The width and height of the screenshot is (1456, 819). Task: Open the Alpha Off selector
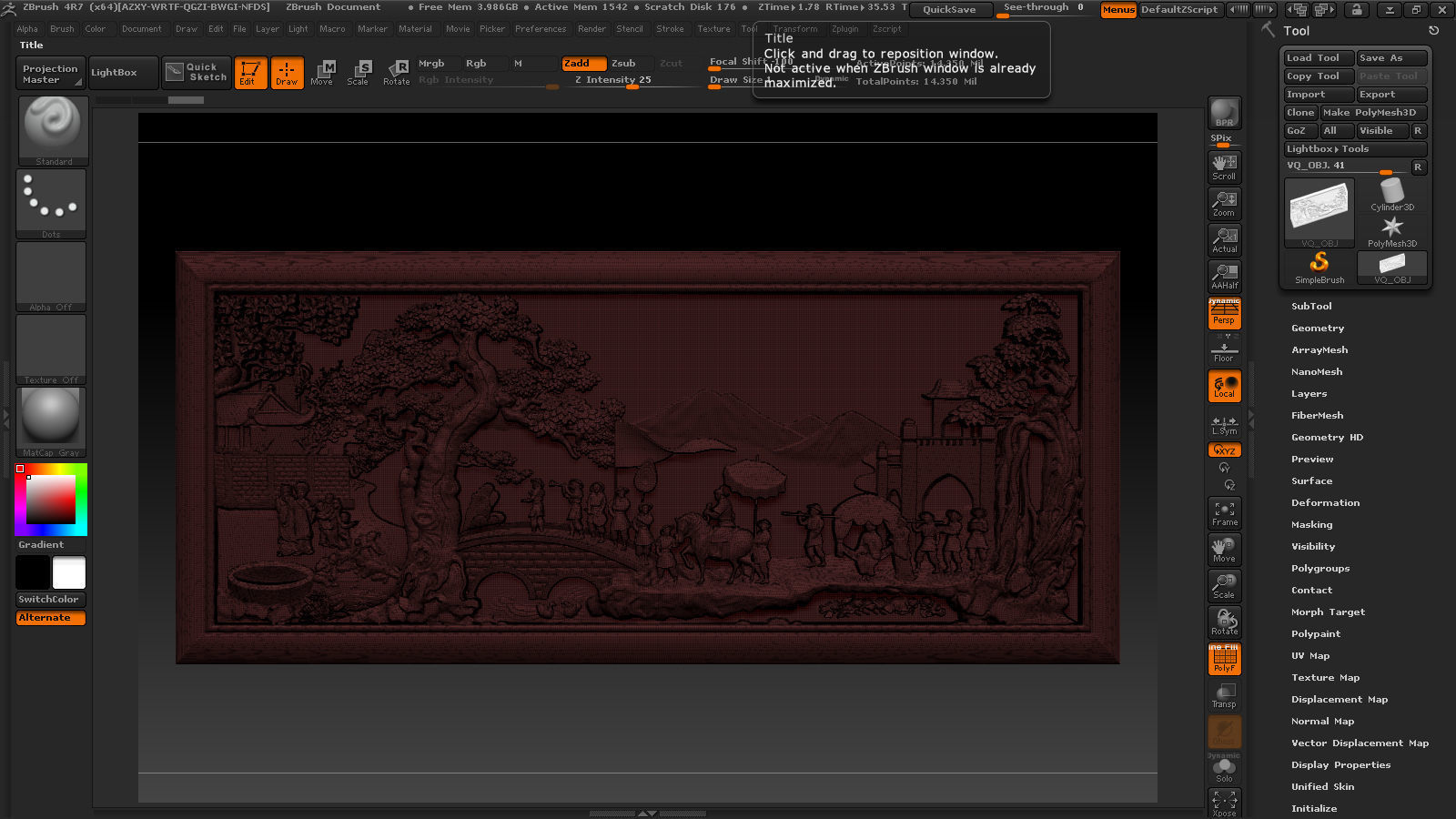pos(51,277)
